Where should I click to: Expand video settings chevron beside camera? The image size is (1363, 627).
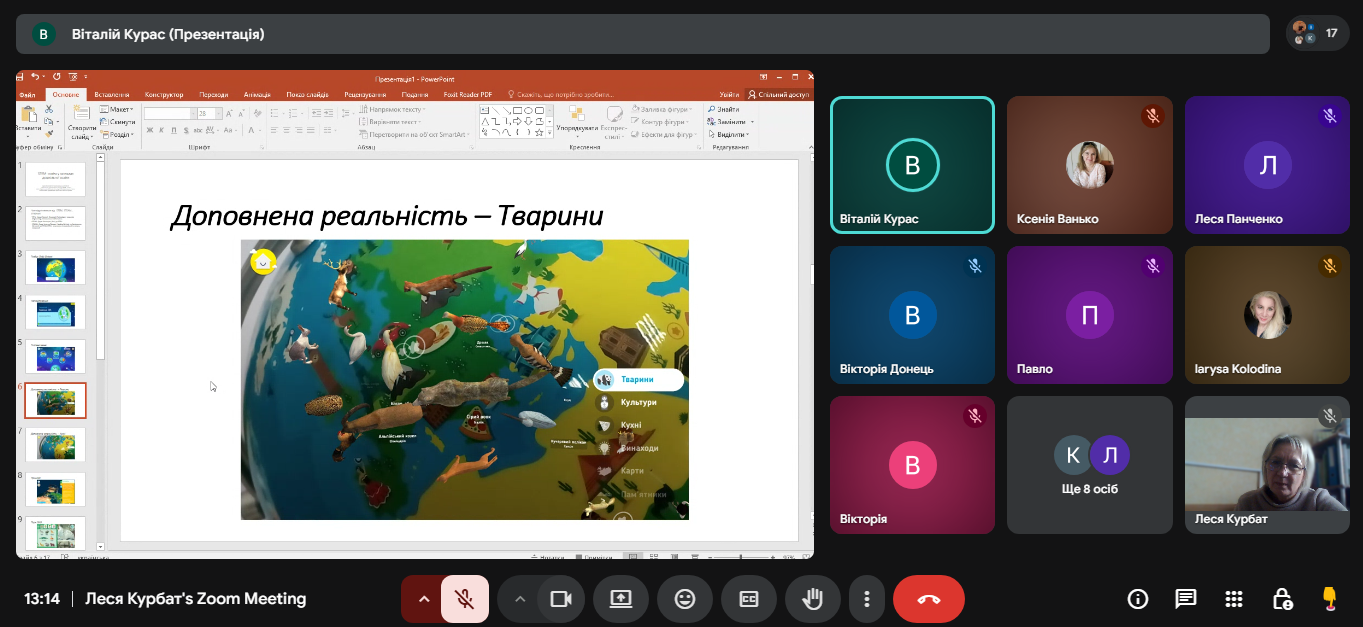(519, 599)
